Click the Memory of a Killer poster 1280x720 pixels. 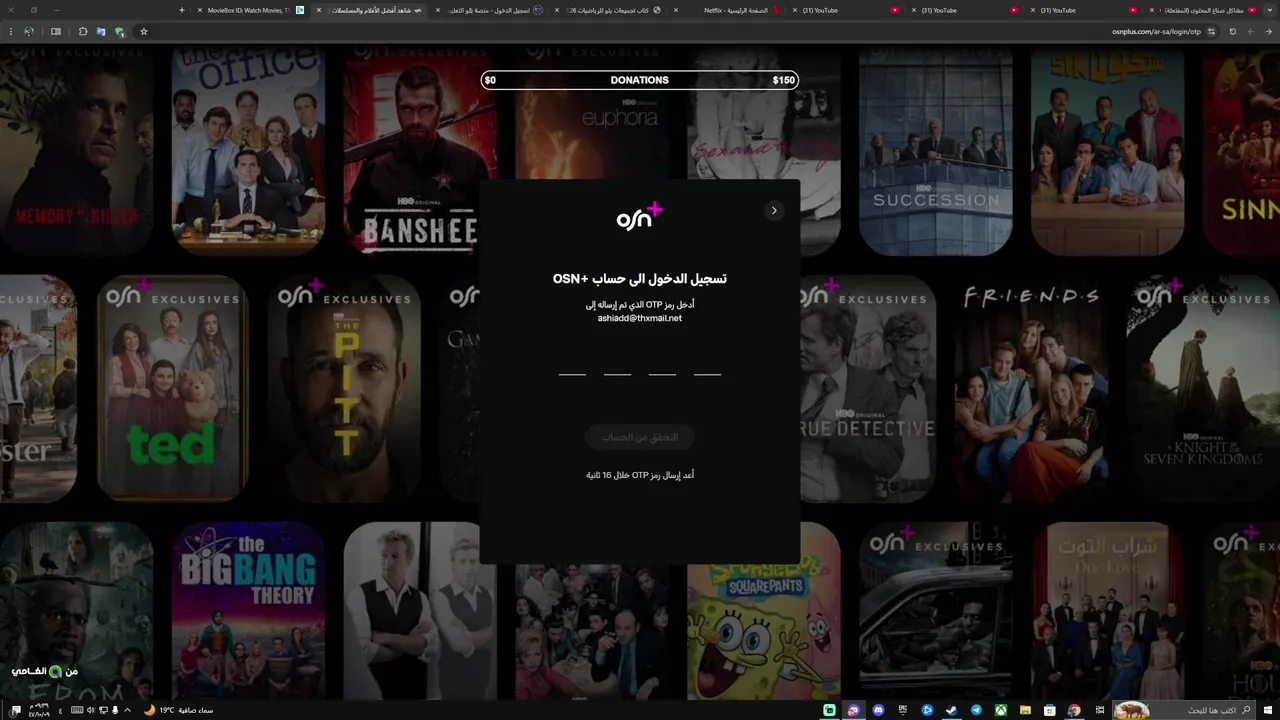tap(76, 150)
